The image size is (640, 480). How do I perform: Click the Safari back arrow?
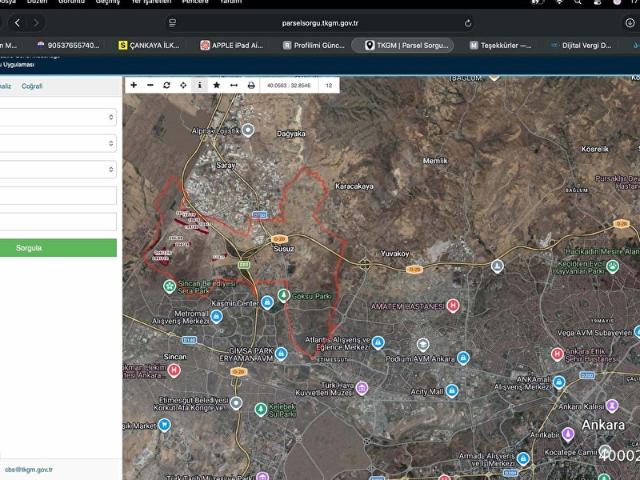pyautogui.click(x=17, y=23)
